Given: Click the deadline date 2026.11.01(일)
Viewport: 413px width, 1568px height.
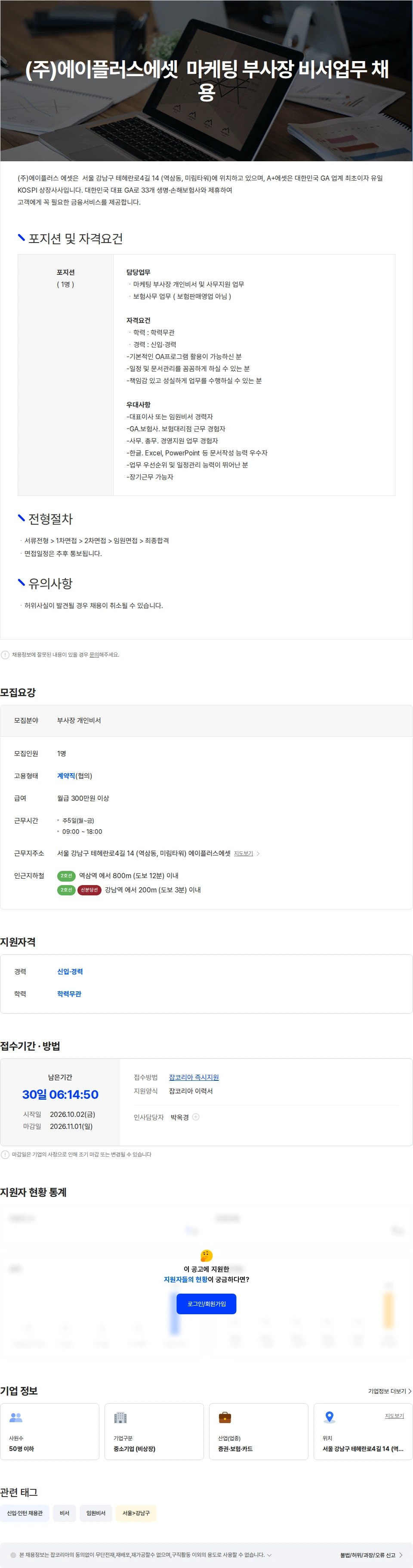Looking at the screenshot, I should (71, 1127).
